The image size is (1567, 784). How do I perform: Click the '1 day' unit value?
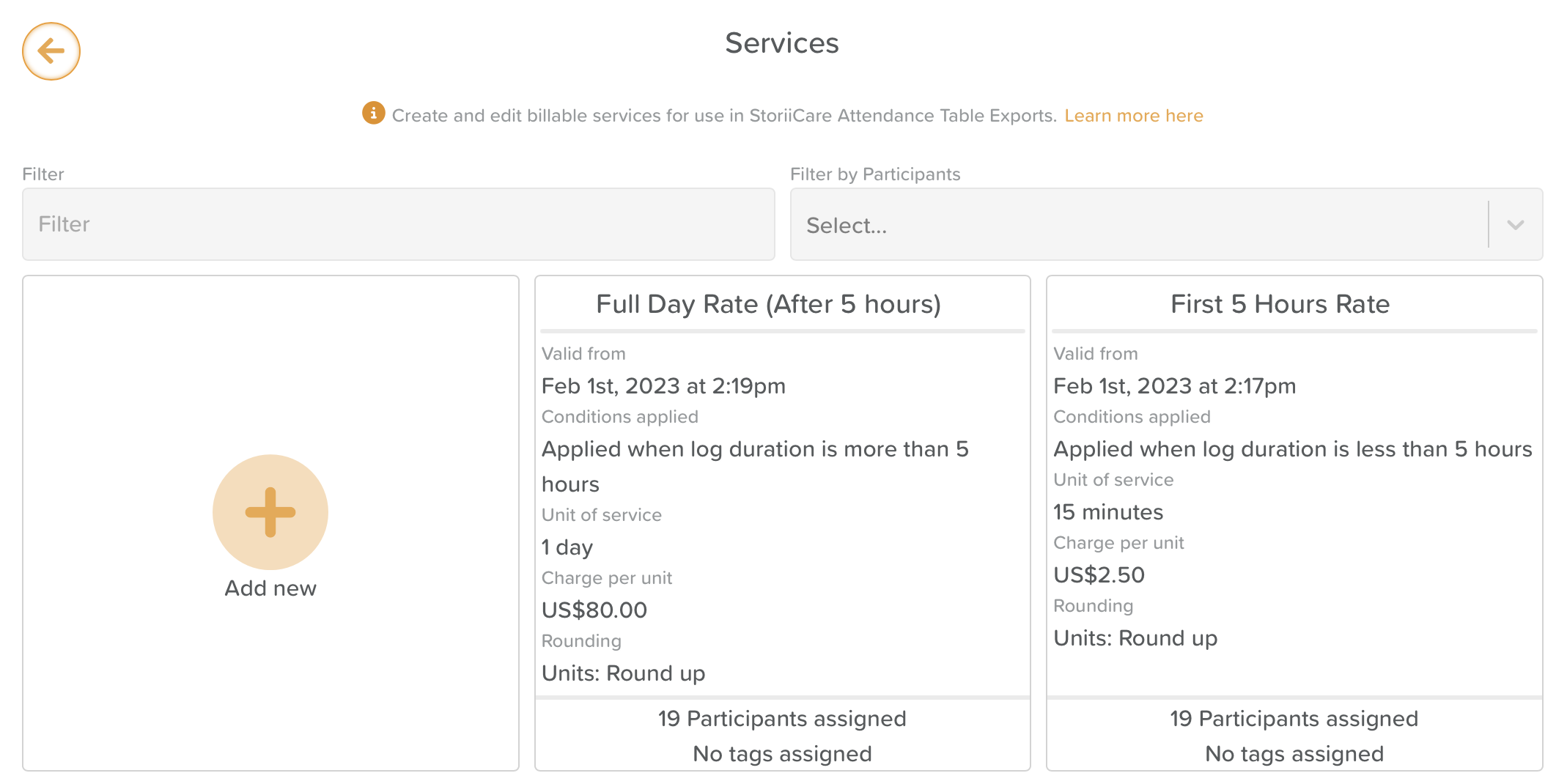(x=567, y=547)
